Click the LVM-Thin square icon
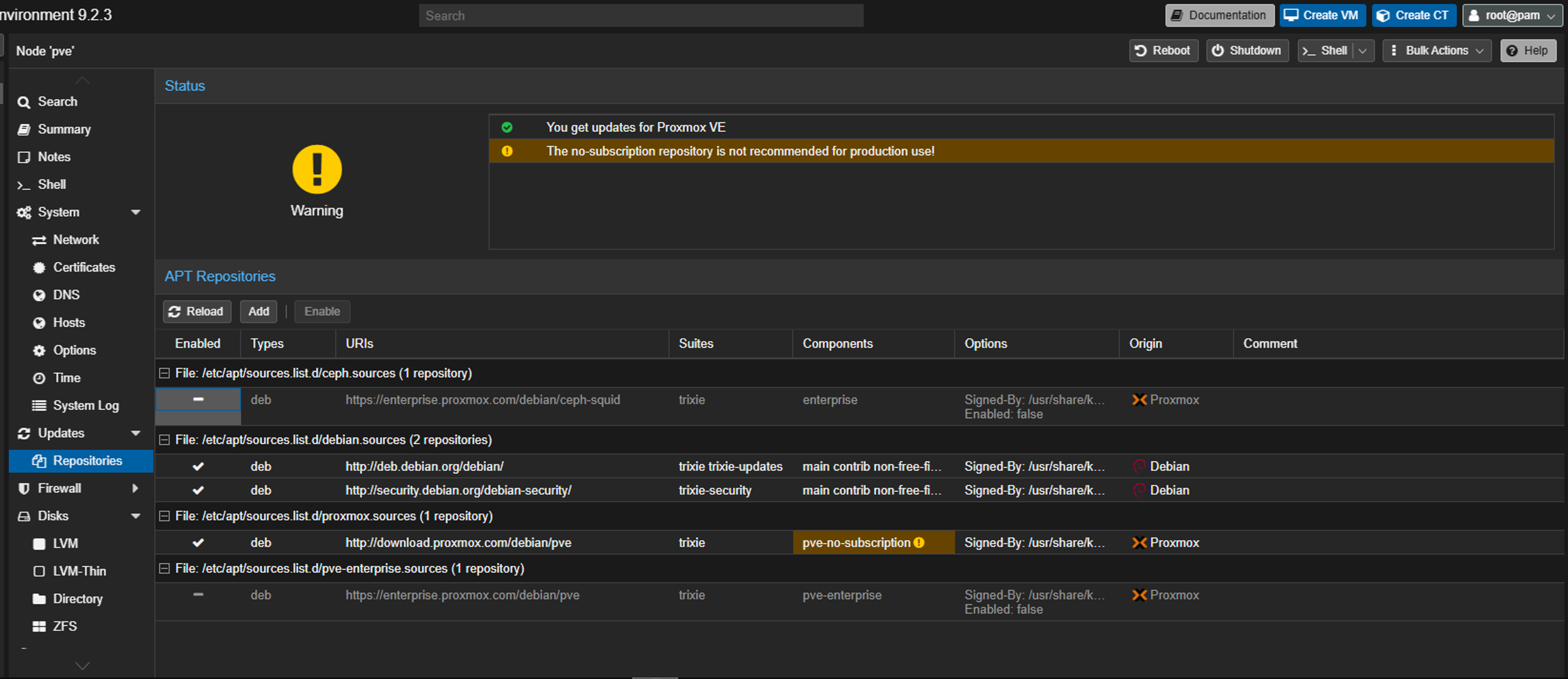This screenshot has height=679, width=1568. (39, 571)
